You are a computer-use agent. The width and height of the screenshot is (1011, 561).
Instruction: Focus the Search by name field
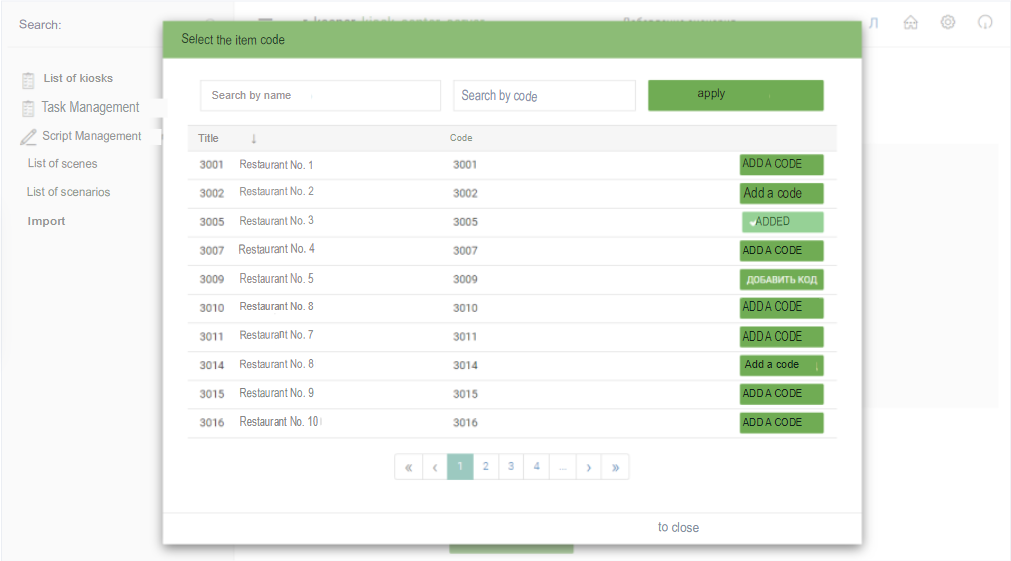pyautogui.click(x=320, y=96)
